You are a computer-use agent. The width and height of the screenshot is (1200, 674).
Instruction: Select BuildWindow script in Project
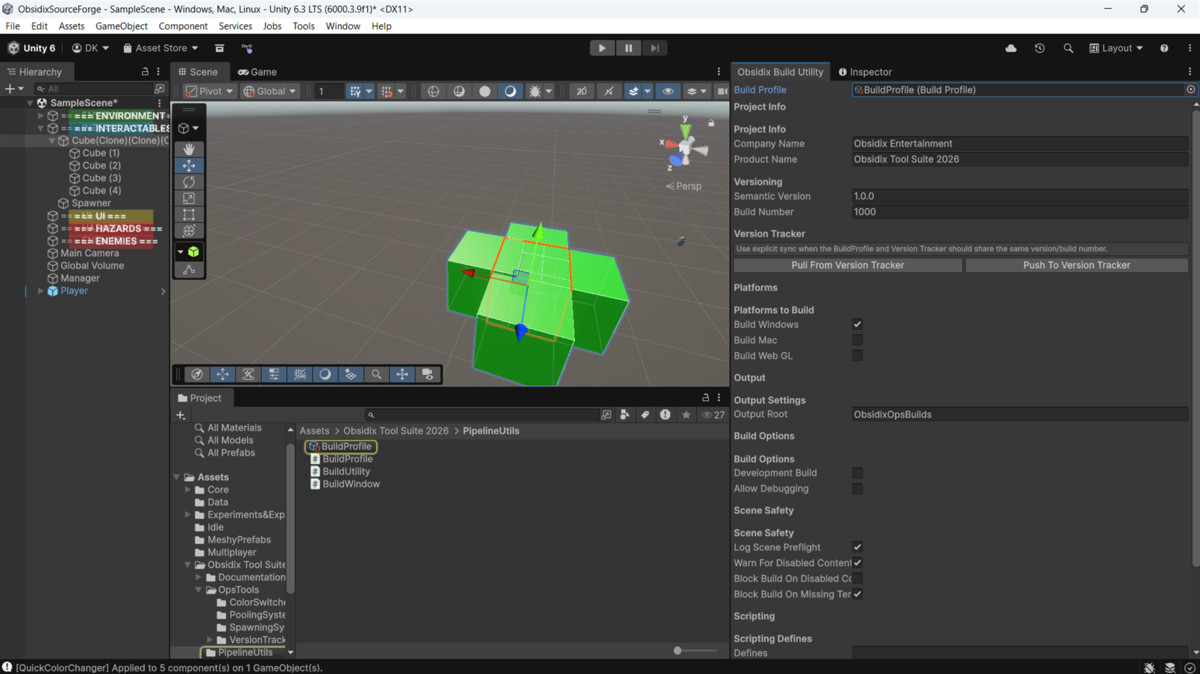click(x=345, y=484)
